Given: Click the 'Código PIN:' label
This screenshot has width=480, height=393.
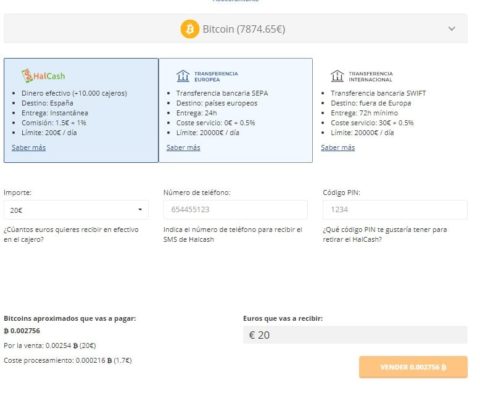Looking at the screenshot, I should click(x=341, y=192).
